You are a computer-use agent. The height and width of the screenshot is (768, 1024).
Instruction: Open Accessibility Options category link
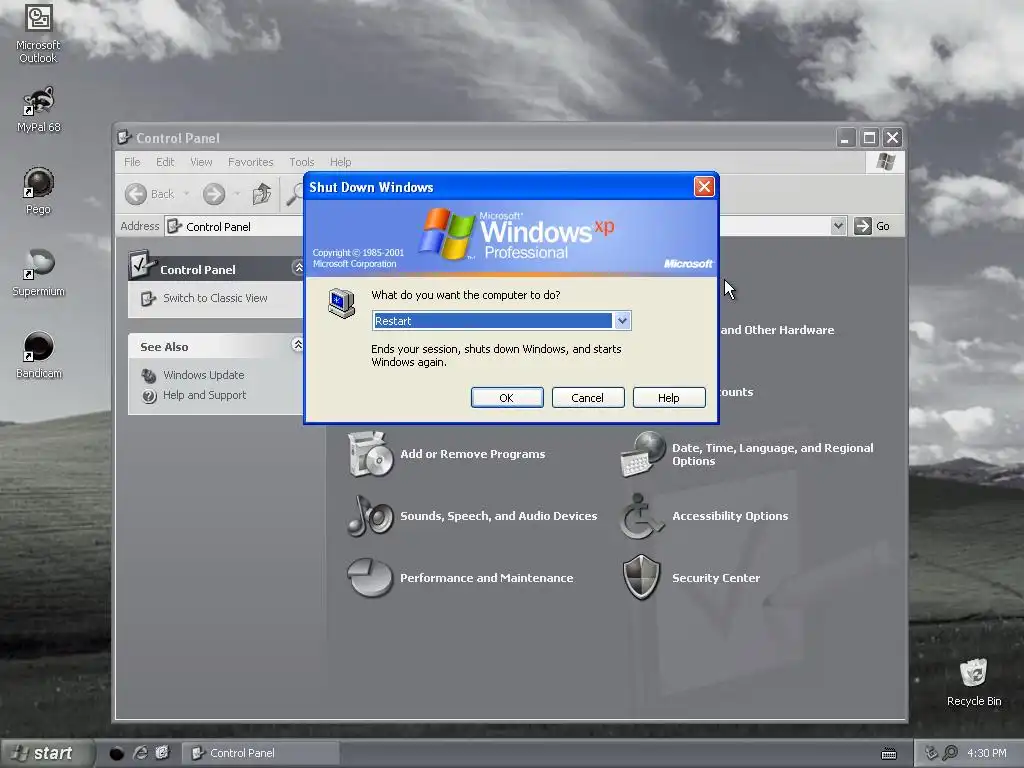pos(730,516)
